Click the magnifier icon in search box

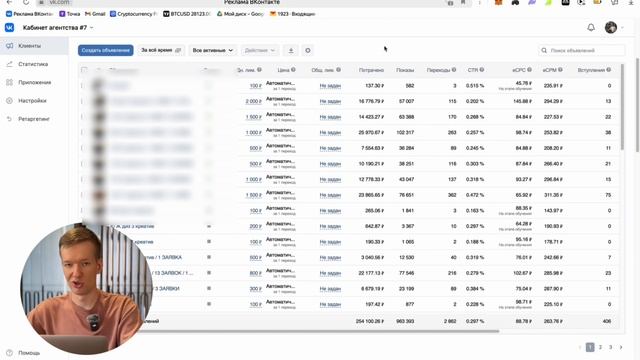[544, 50]
